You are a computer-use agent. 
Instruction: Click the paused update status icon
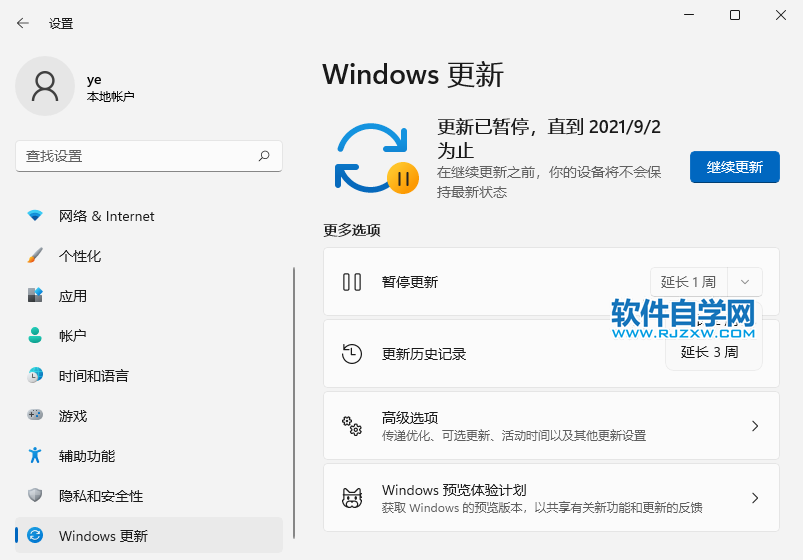click(x=377, y=158)
